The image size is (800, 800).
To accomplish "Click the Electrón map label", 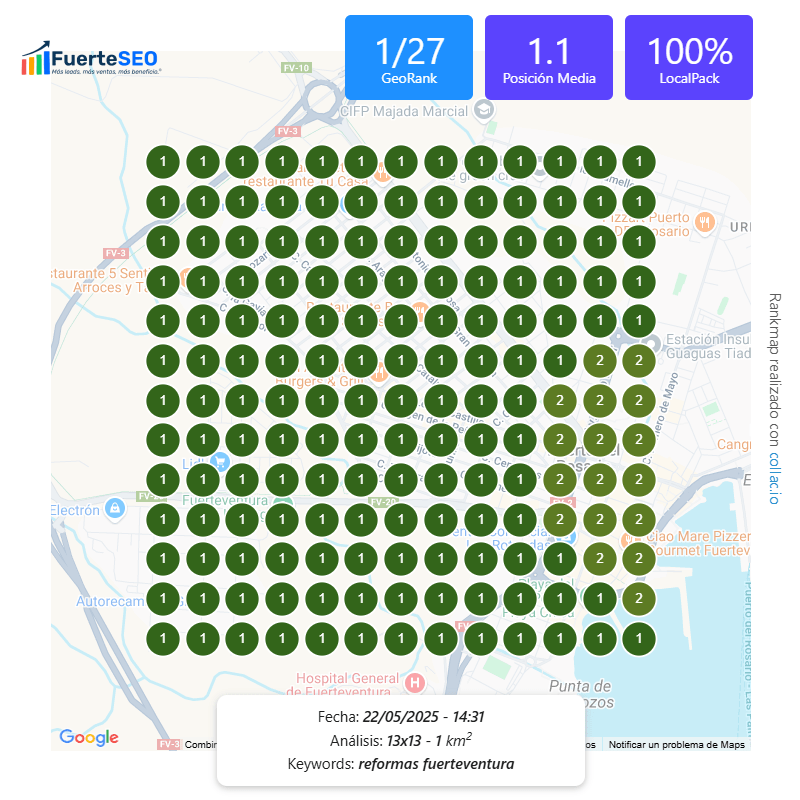I will click(75, 510).
